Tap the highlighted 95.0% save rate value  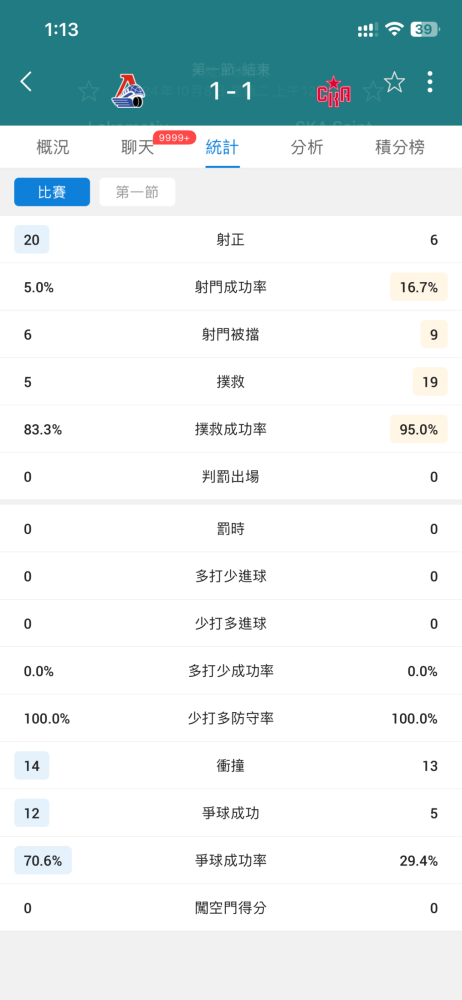(419, 429)
